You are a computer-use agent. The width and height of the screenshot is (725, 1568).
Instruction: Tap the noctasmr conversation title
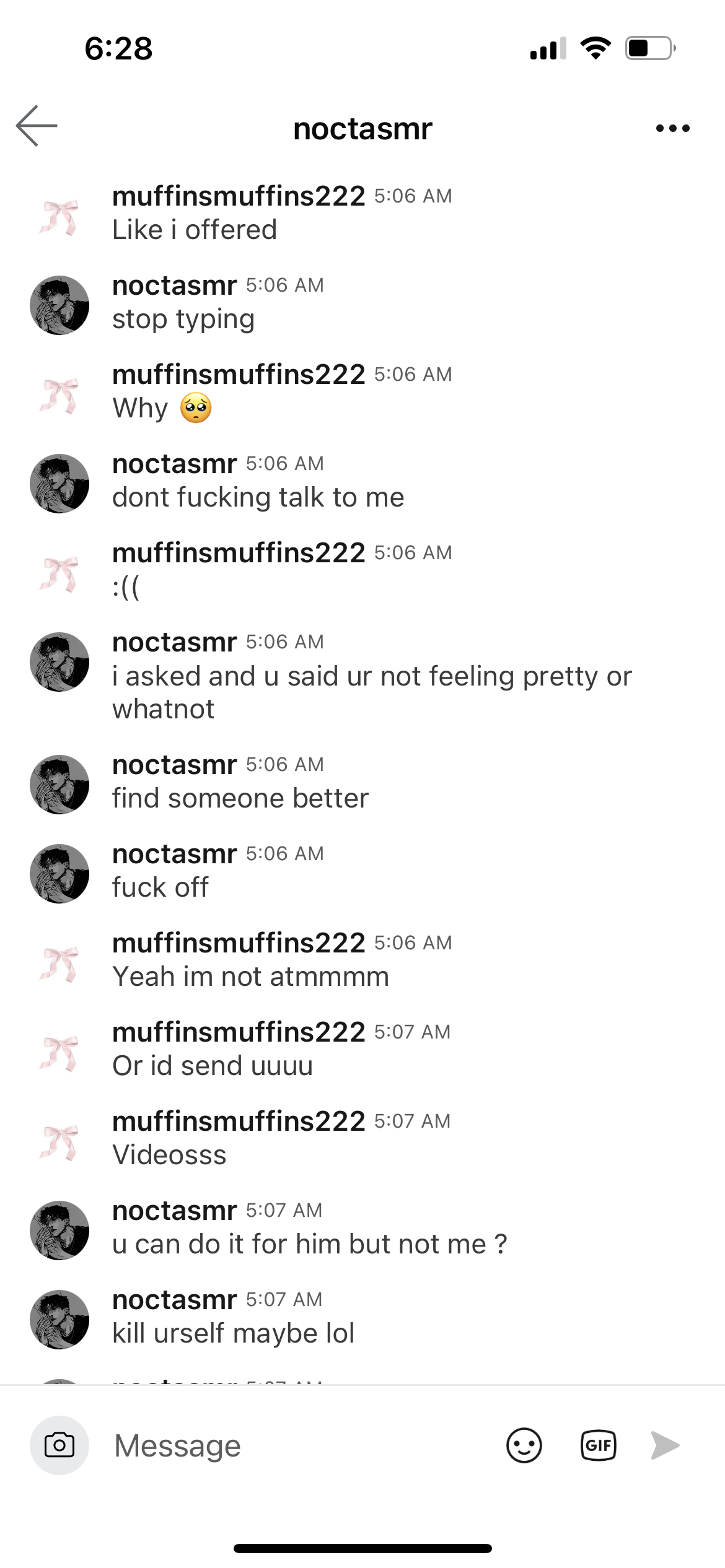(362, 129)
